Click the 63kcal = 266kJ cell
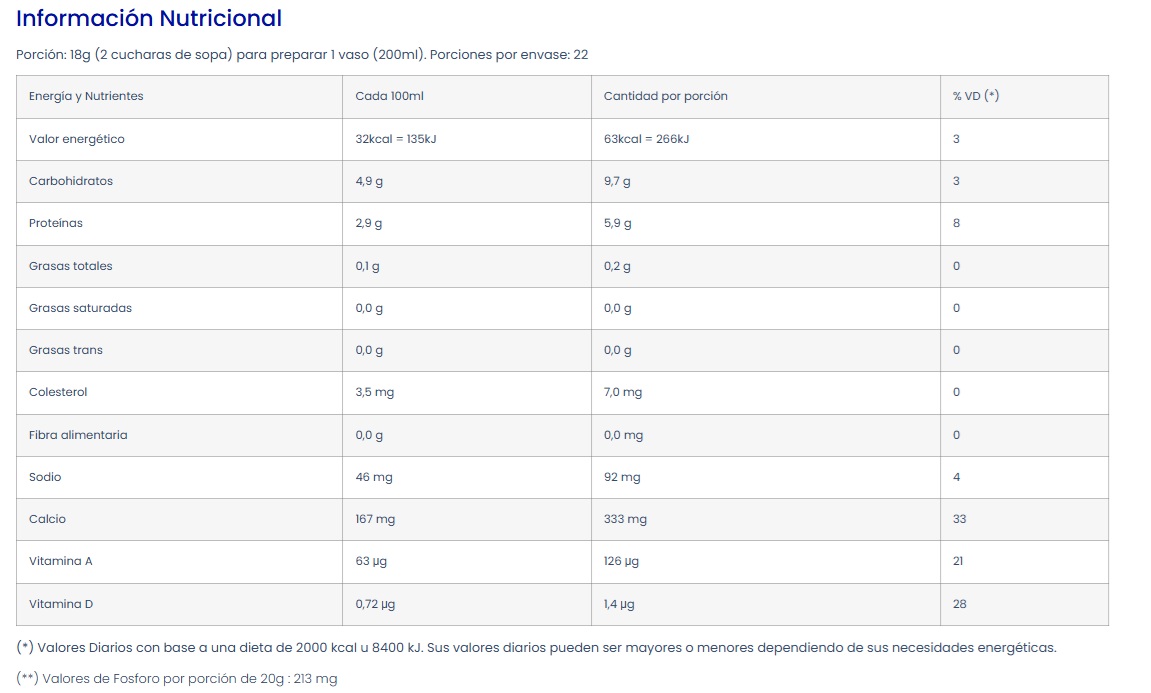This screenshot has width=1151, height=693. pos(646,139)
